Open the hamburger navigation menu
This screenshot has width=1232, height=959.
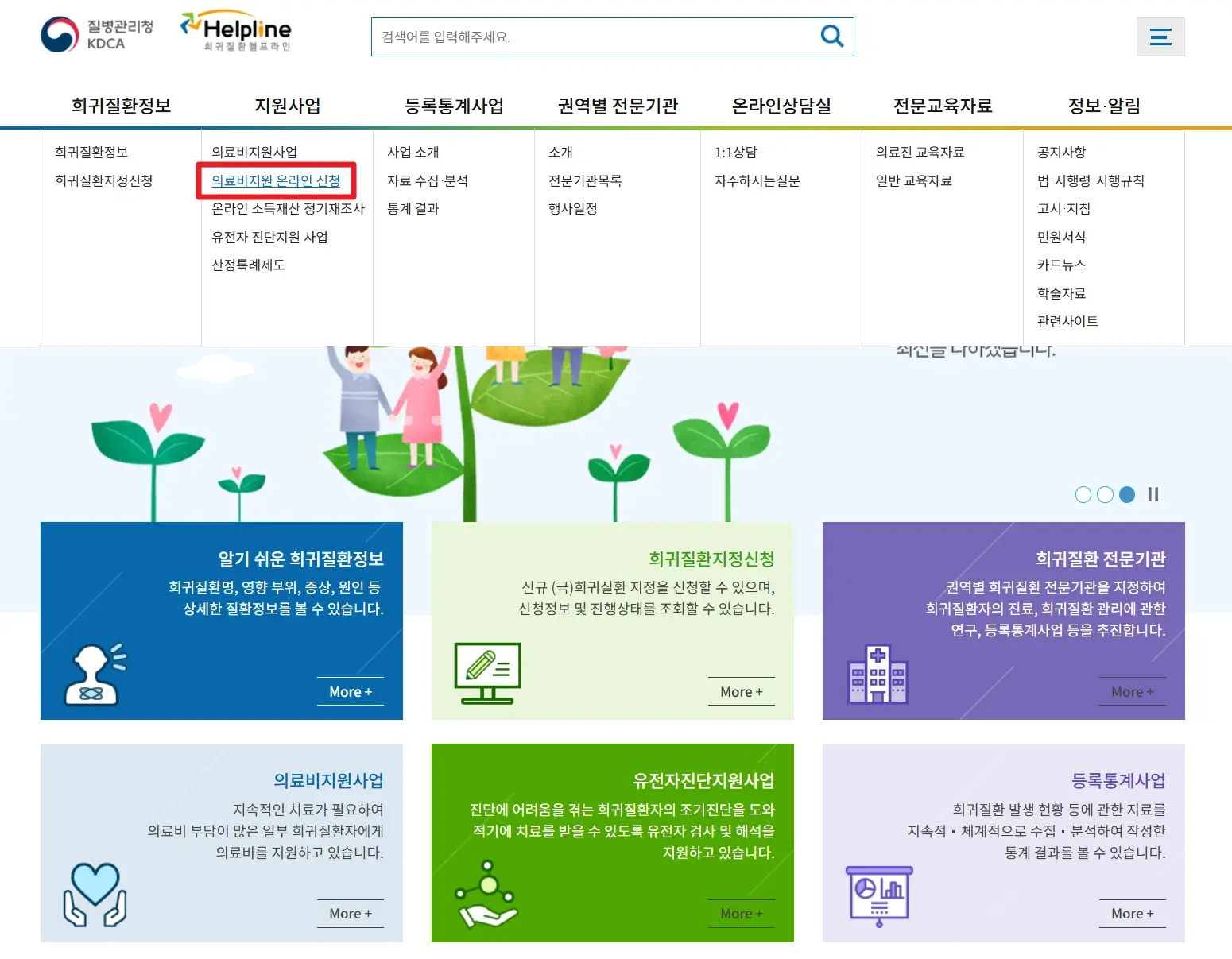[x=1160, y=36]
